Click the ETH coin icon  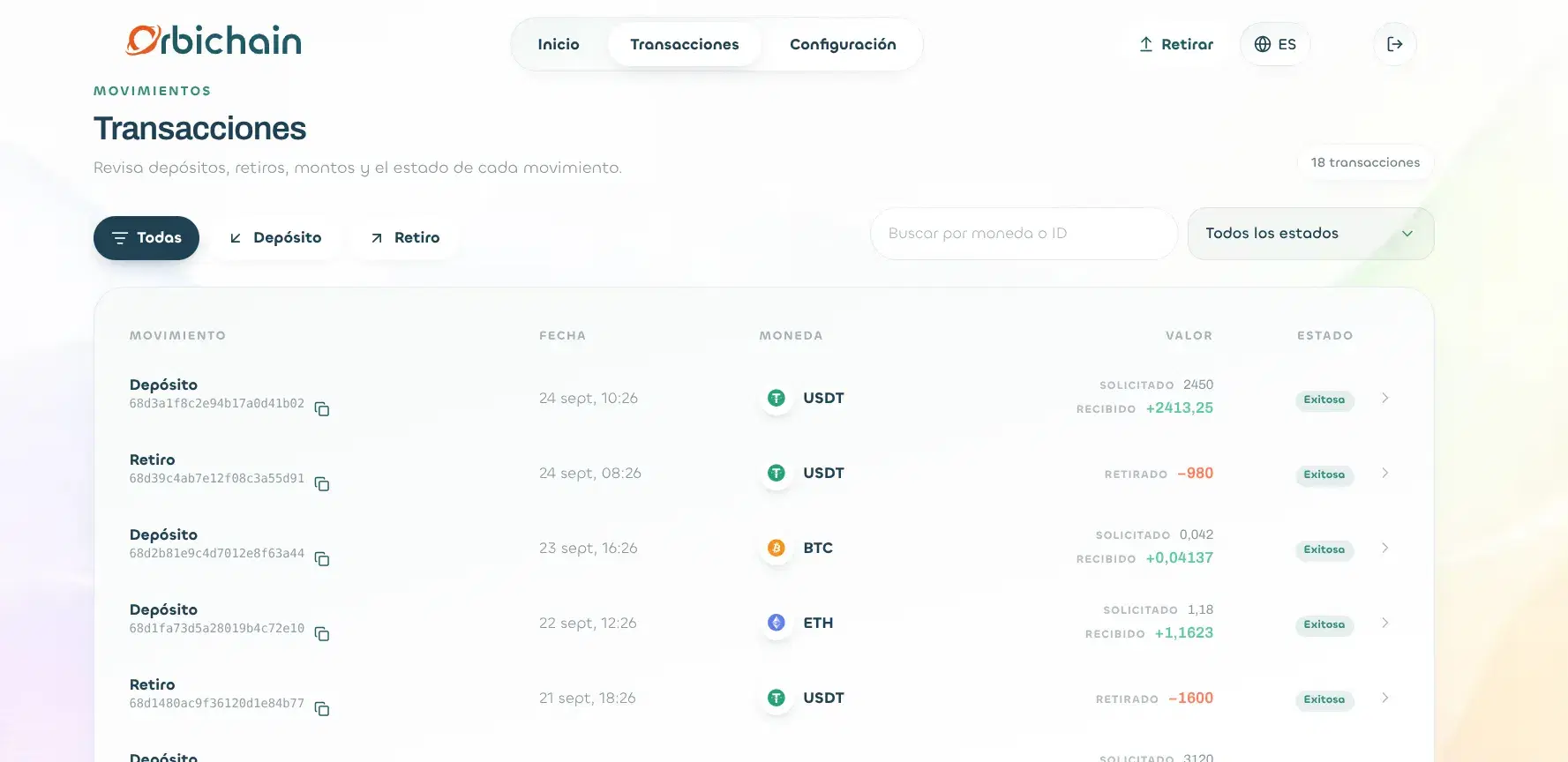tap(776, 624)
